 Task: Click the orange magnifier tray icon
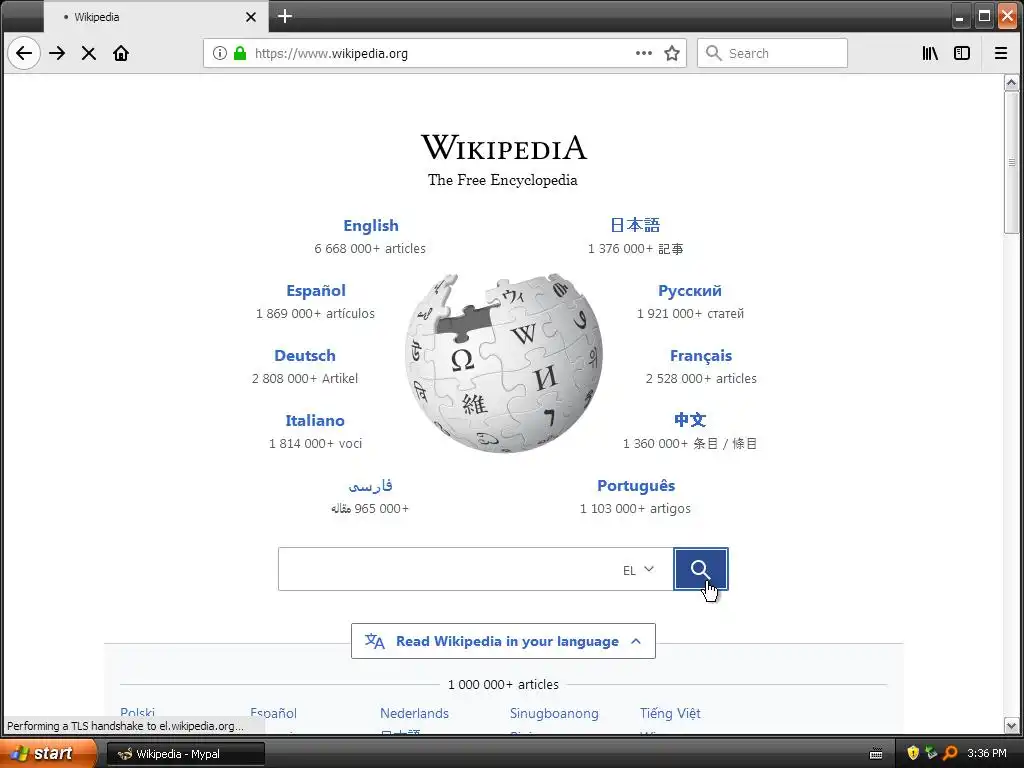pos(950,753)
